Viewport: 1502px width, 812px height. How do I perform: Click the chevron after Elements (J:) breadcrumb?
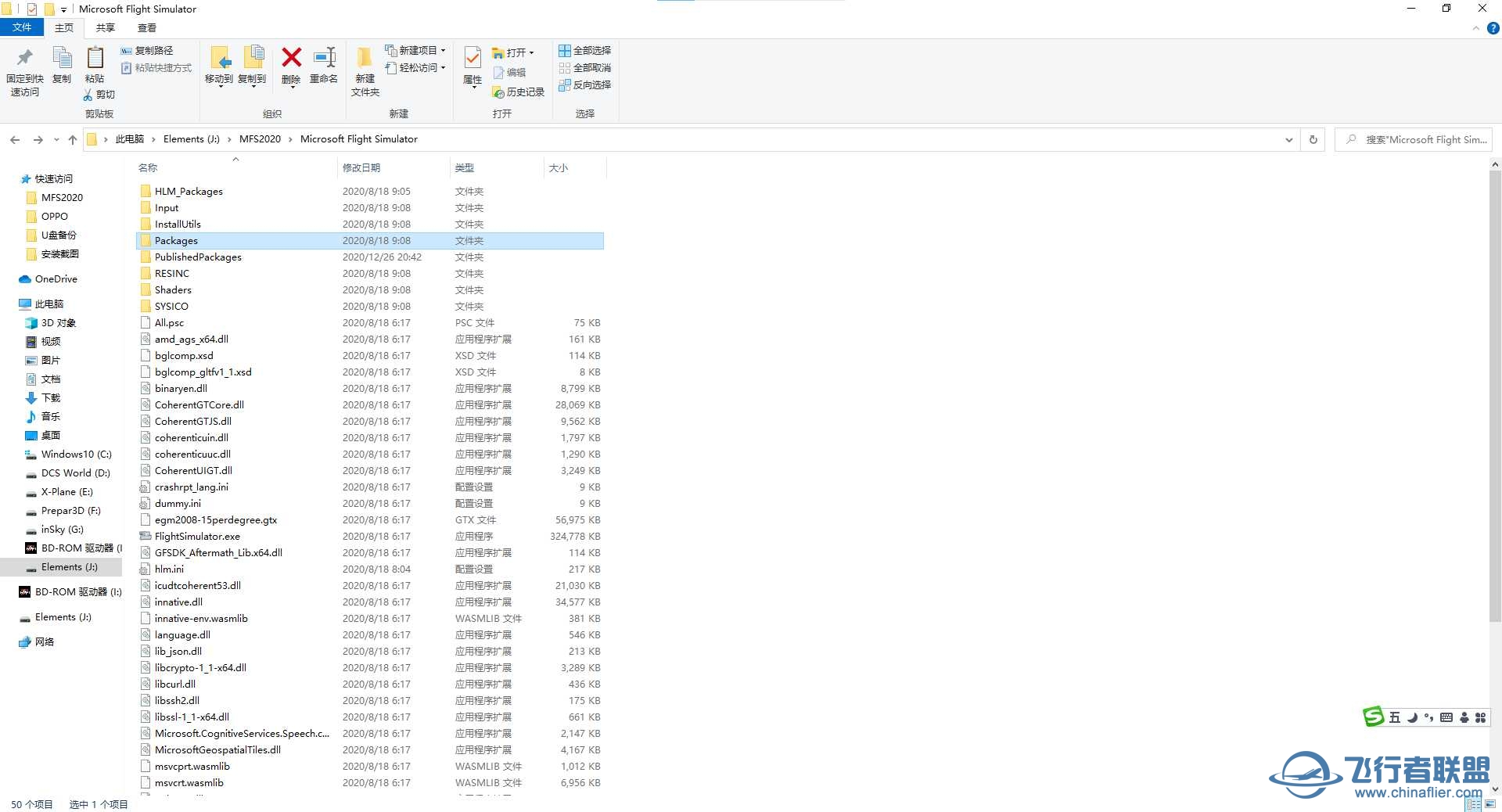229,139
